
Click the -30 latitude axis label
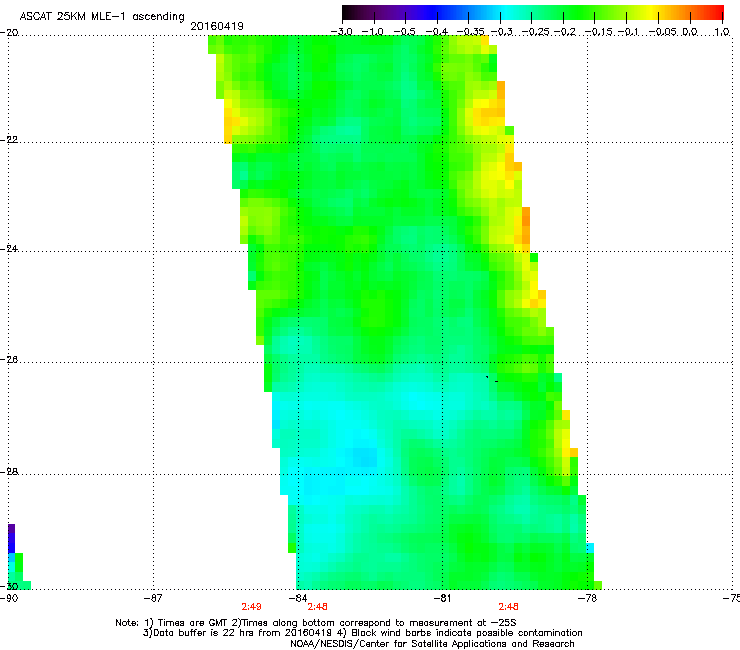click(x=9, y=586)
